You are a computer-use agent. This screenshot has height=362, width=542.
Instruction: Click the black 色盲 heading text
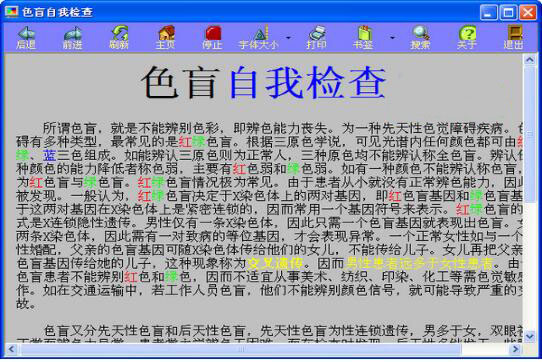click(x=180, y=82)
